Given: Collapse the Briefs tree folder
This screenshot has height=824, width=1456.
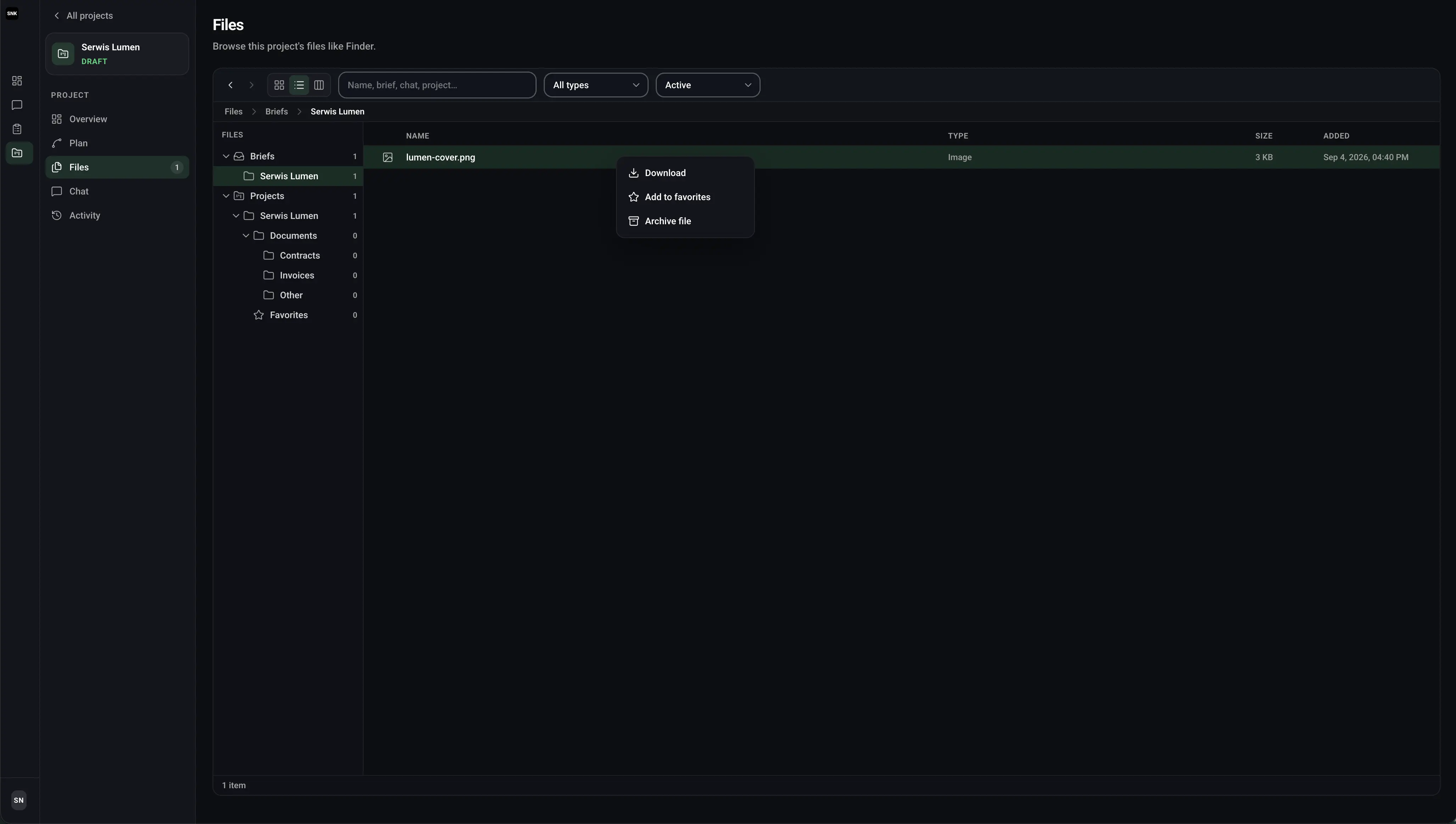Looking at the screenshot, I should click(x=226, y=156).
